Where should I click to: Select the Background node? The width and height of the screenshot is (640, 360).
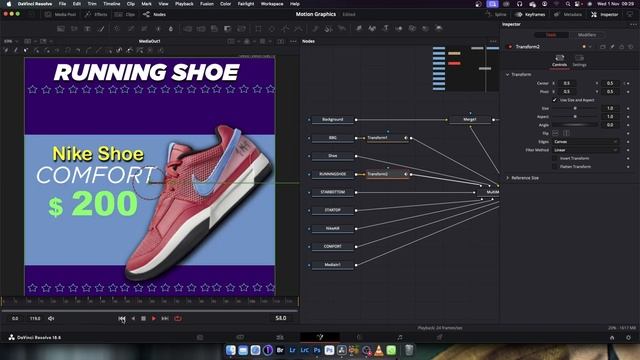pos(333,120)
